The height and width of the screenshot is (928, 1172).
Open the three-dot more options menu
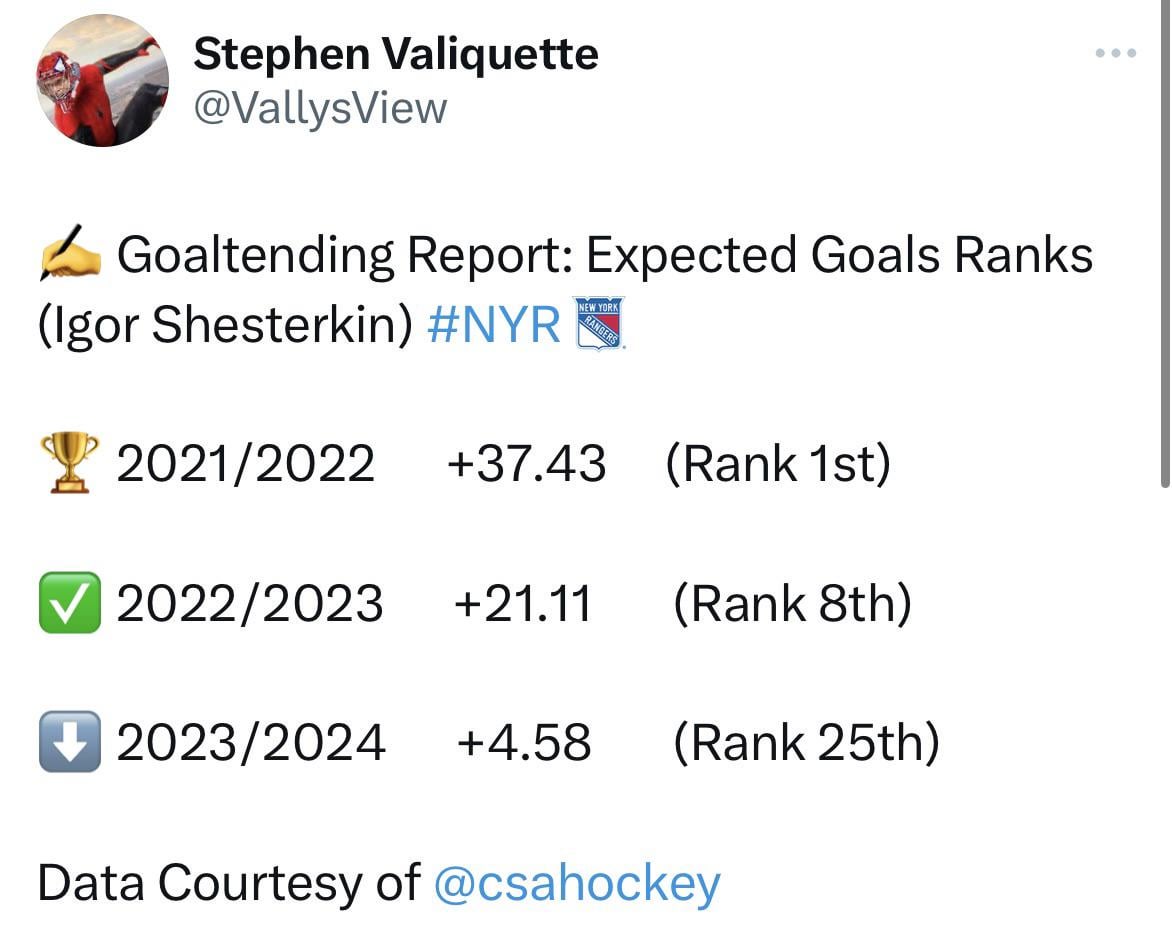click(x=1115, y=53)
